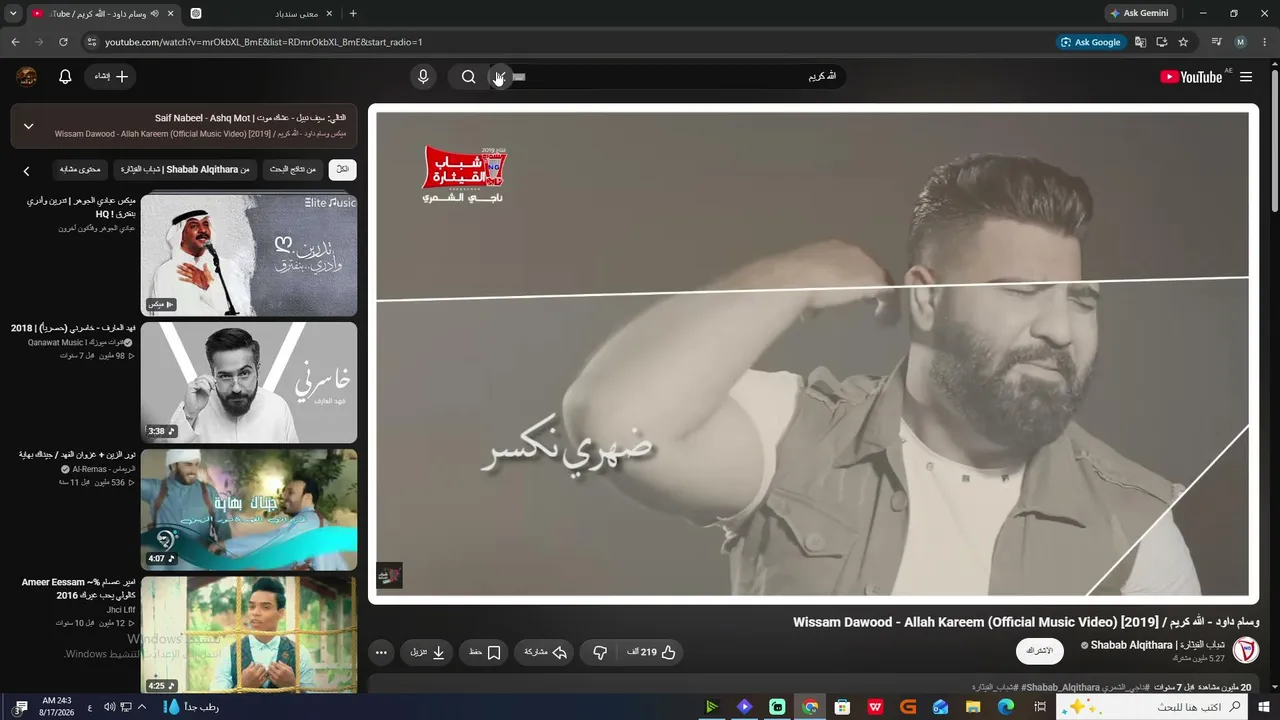Select the الكل filter chip

342,170
